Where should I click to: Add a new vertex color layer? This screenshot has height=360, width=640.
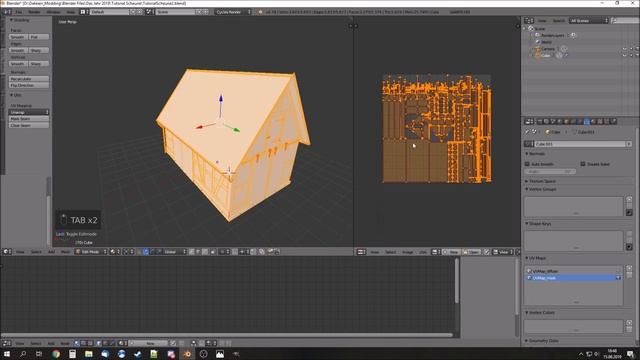pos(629,322)
